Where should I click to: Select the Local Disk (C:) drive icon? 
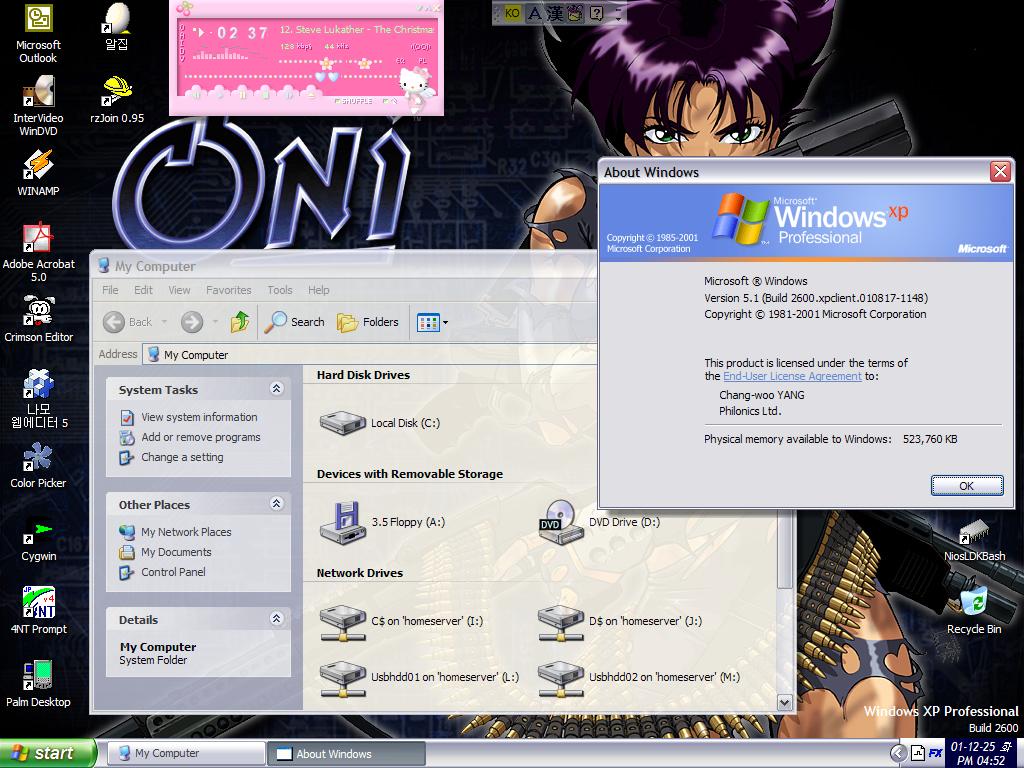tap(342, 423)
